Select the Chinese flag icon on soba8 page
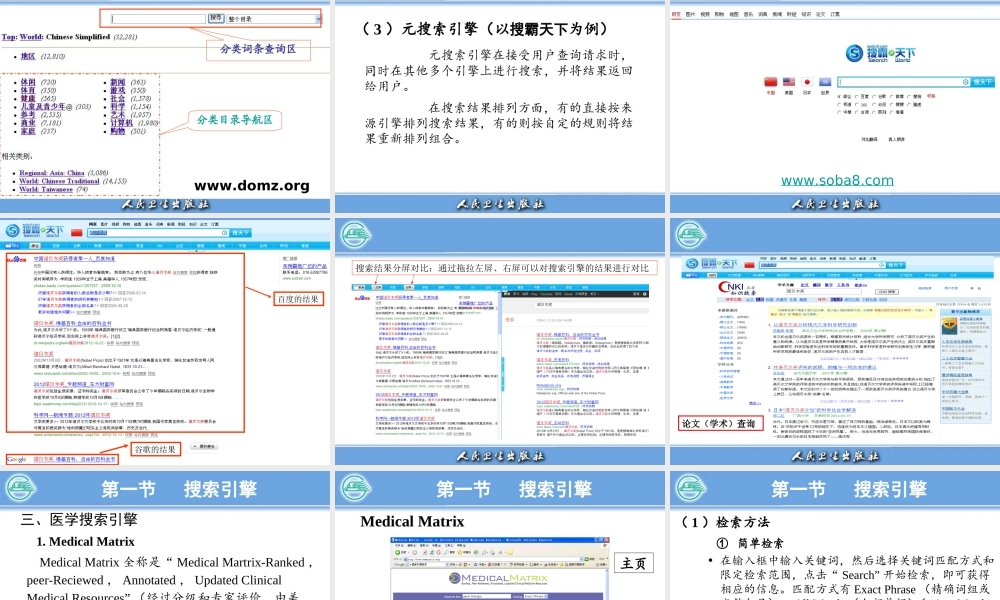 pyautogui.click(x=770, y=82)
